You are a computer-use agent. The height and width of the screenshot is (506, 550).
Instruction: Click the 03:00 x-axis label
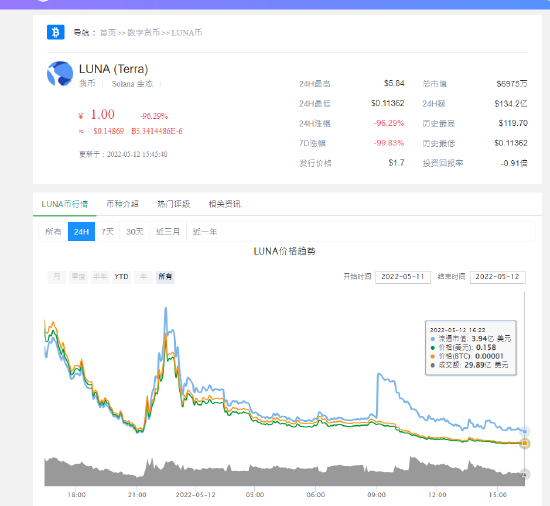point(255,494)
